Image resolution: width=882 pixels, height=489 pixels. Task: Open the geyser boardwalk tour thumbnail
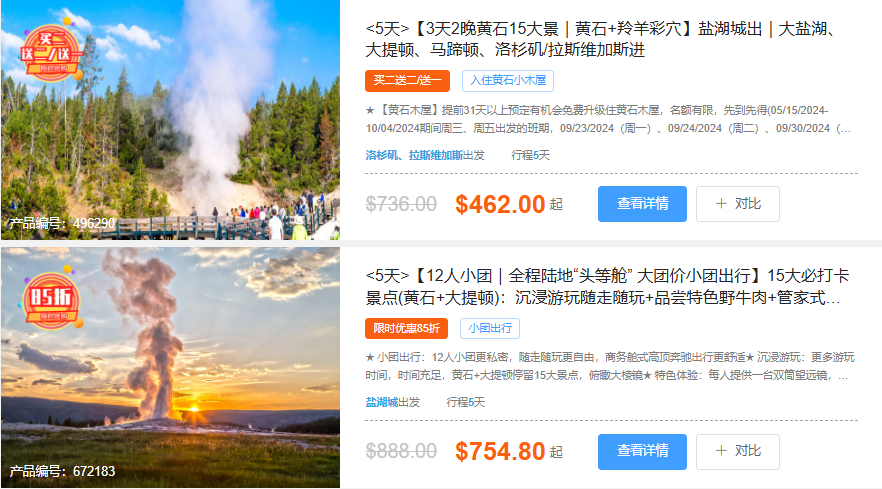pos(170,120)
